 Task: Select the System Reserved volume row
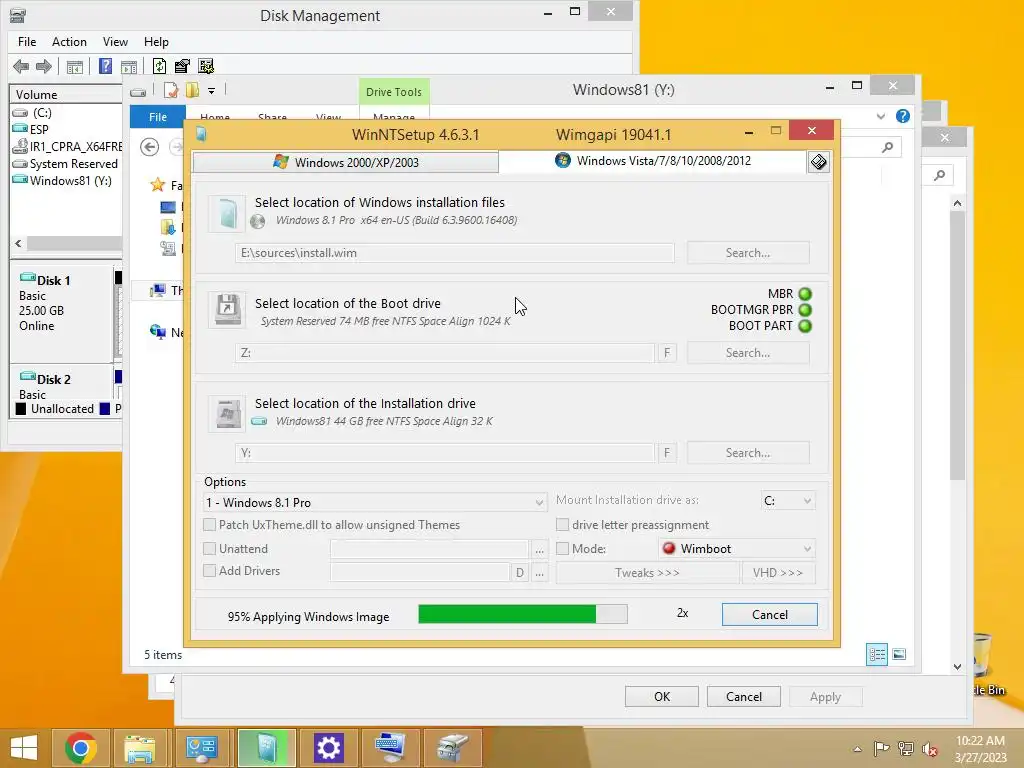click(x=73, y=164)
